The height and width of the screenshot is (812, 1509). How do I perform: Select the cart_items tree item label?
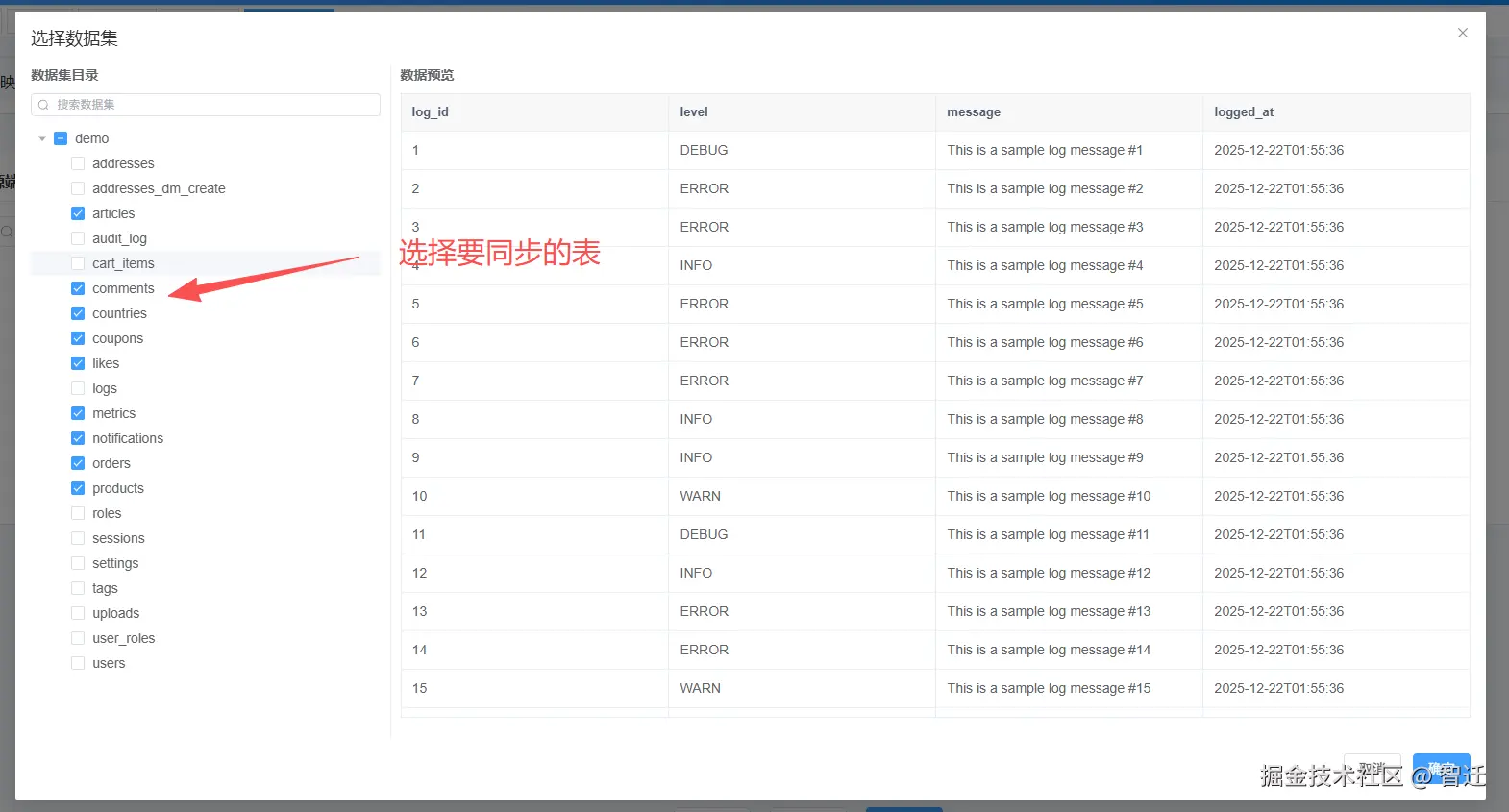tap(123, 263)
